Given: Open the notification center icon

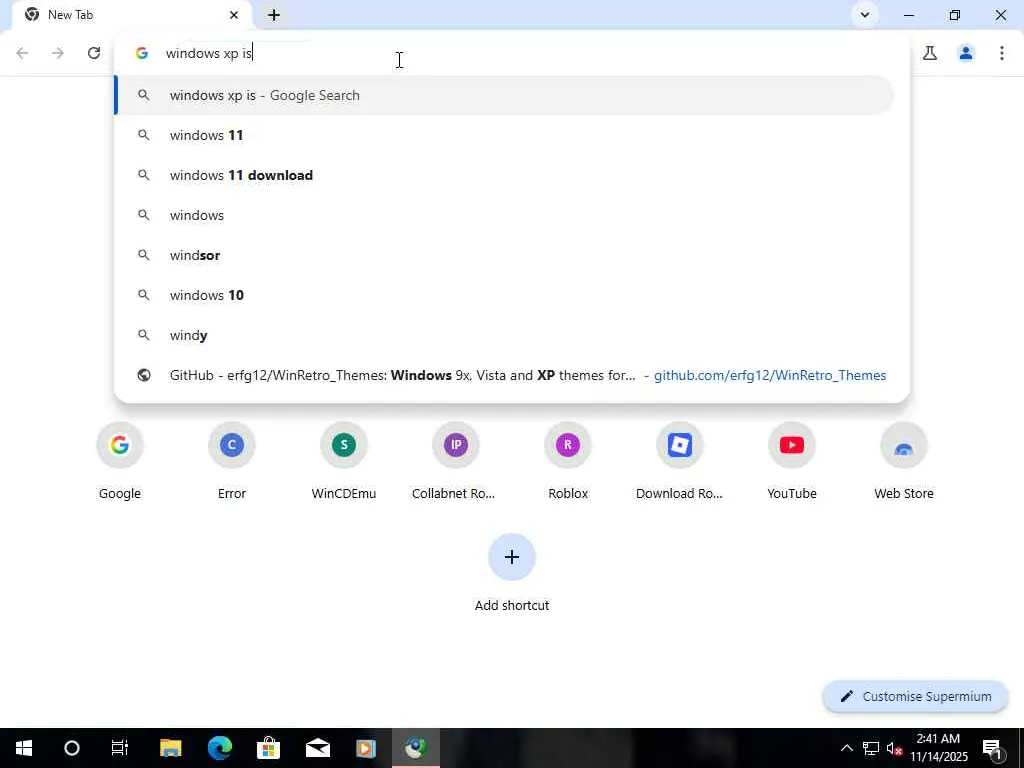Looking at the screenshot, I should click(x=993, y=748).
